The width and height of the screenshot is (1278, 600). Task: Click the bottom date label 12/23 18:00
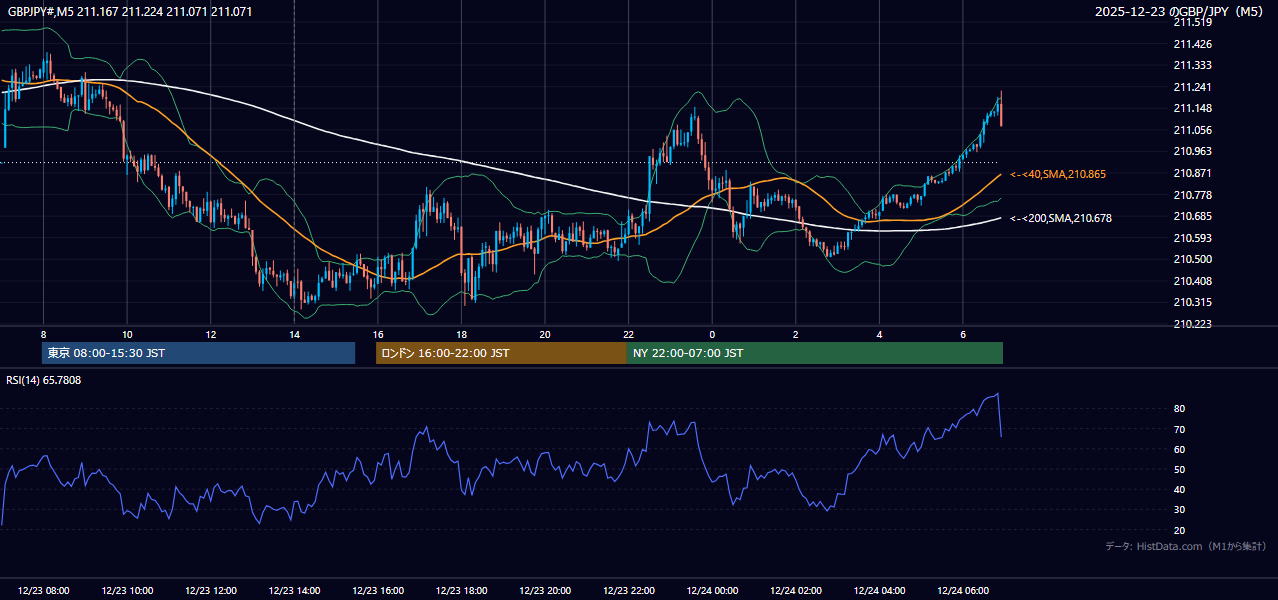click(x=461, y=591)
